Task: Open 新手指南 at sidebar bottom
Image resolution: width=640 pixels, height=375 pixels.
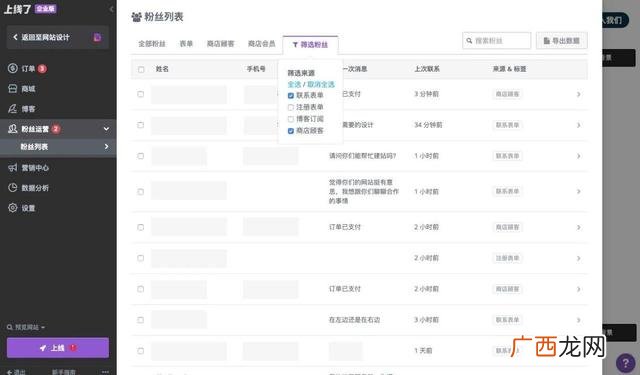Action: coord(64,372)
